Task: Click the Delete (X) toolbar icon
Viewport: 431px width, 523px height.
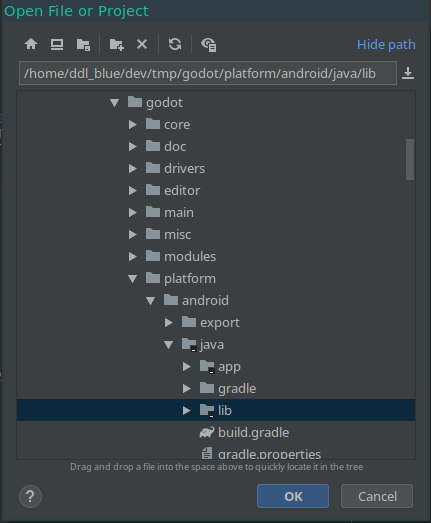Action: click(x=142, y=44)
